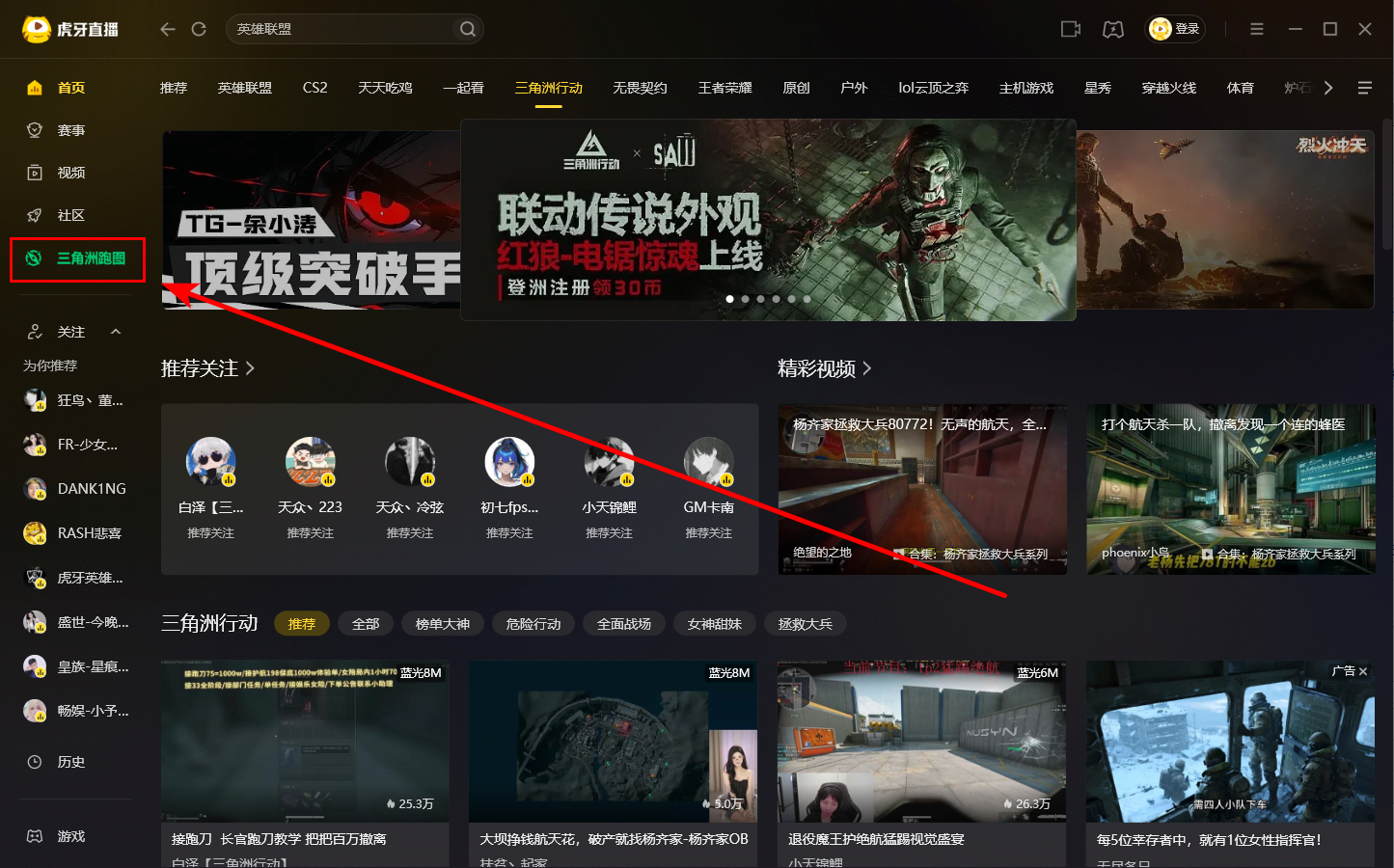Screen dimensions: 1394x868
Task: Open the hamburger menu in the title bar
Action: coord(1256,29)
